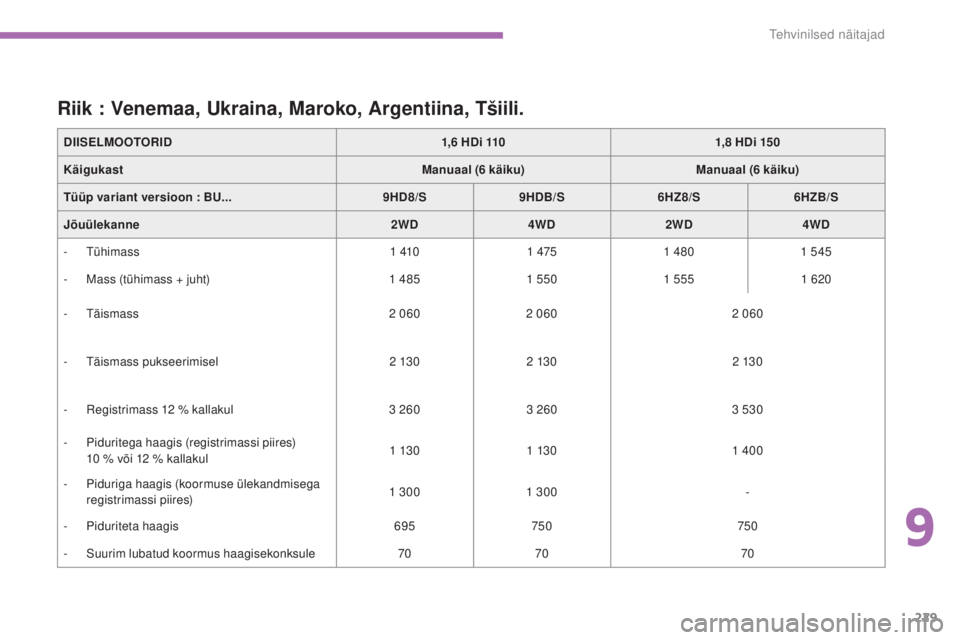Click 'Manuaal (6 käiku)' under 1,6 HDi 110
The width and height of the screenshot is (960, 640).
[x=473, y=170]
